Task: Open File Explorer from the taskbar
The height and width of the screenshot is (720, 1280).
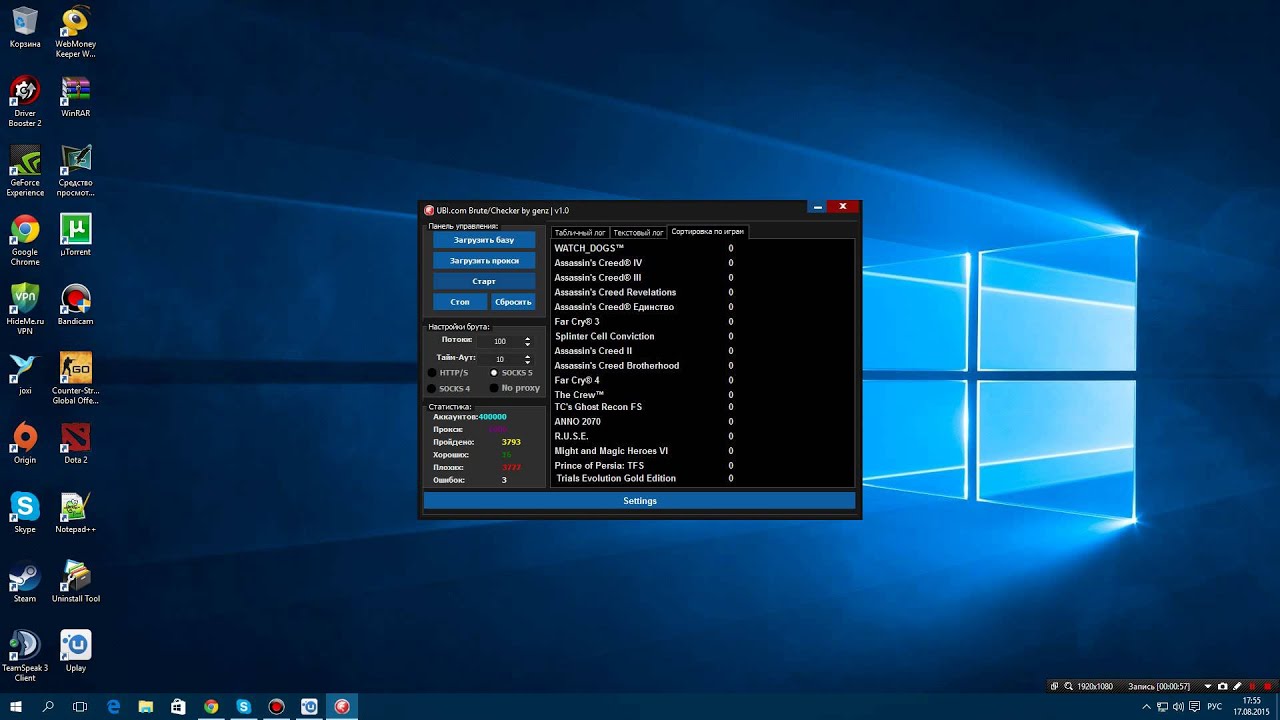Action: 146,706
